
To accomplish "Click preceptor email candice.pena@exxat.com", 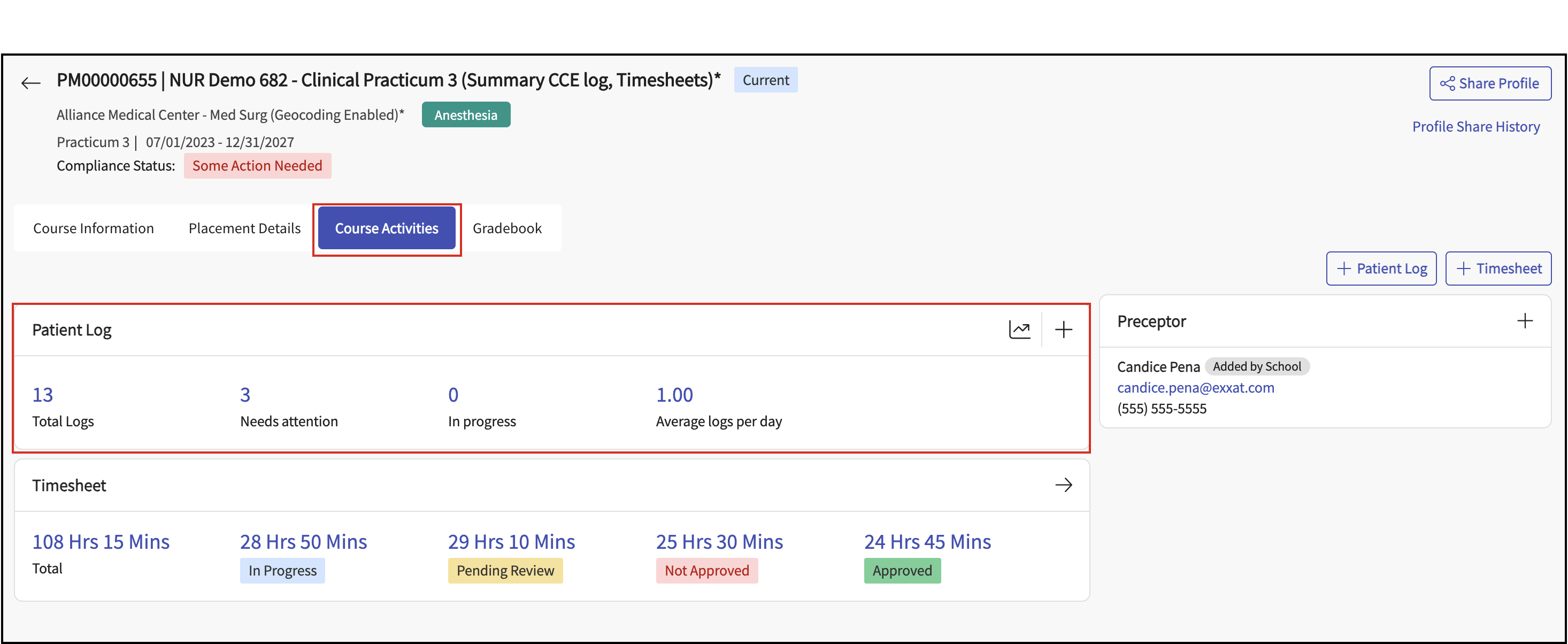I will click(x=1195, y=388).
